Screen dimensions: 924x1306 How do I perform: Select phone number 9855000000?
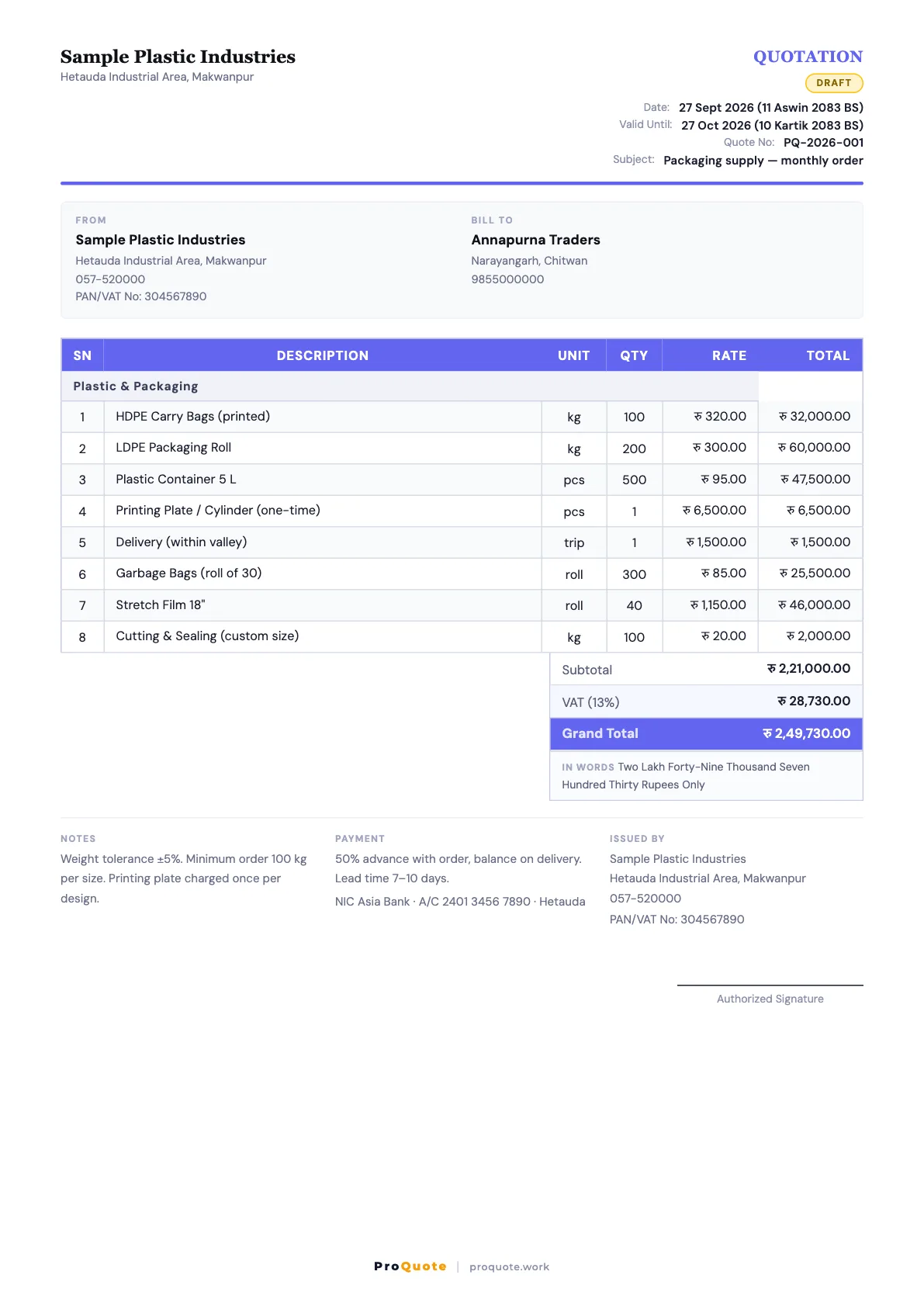click(507, 279)
